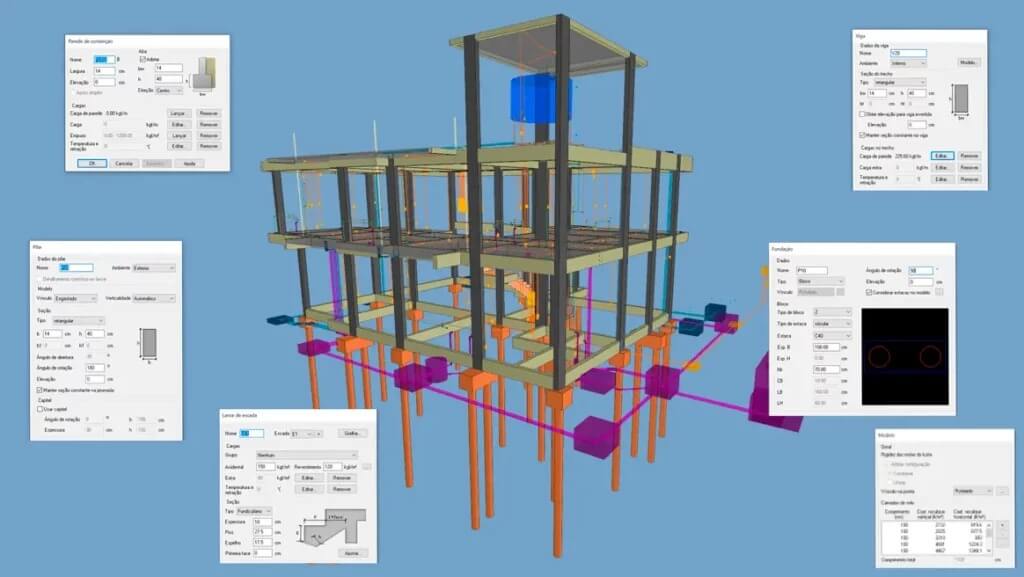The width and height of the screenshot is (1024, 577).
Task: Open the Verticalidade dropdown in the Pilar dialog
Action: 154,298
